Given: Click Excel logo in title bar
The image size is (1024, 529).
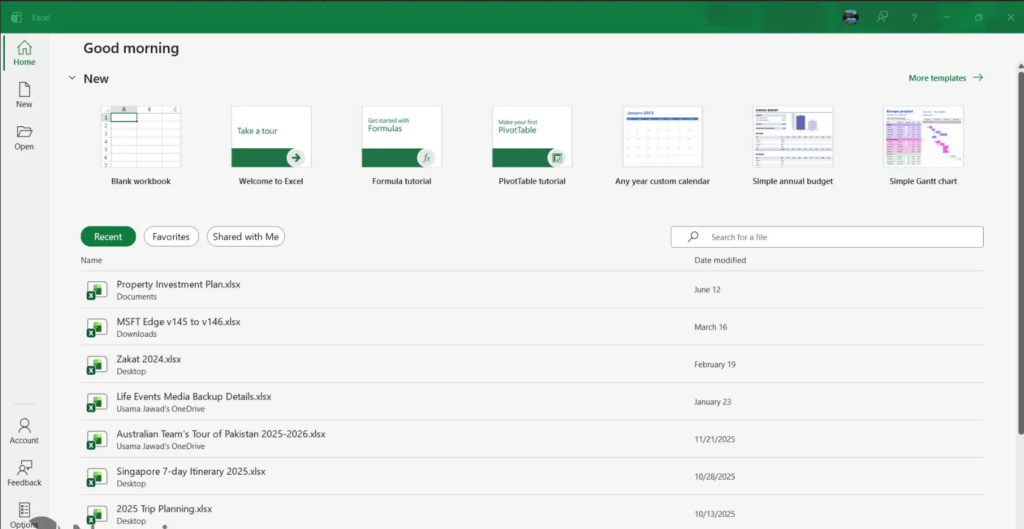Looking at the screenshot, I should pyautogui.click(x=16, y=18).
